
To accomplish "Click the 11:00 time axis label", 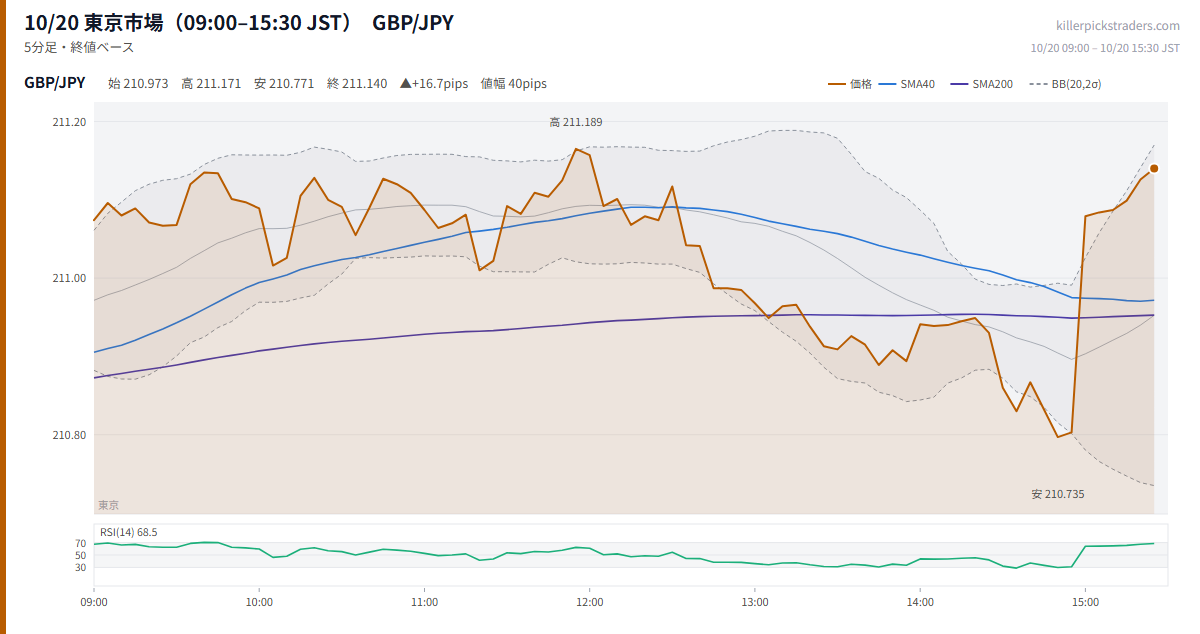I will click(x=424, y=602).
